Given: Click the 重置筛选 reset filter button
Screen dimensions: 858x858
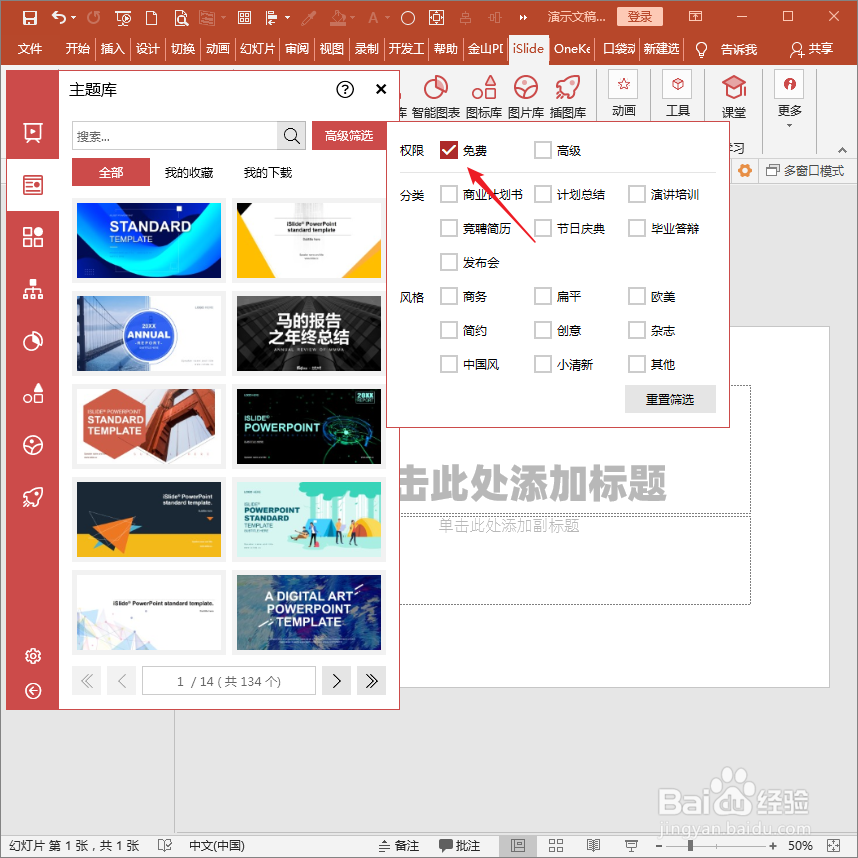Looking at the screenshot, I should tap(670, 399).
